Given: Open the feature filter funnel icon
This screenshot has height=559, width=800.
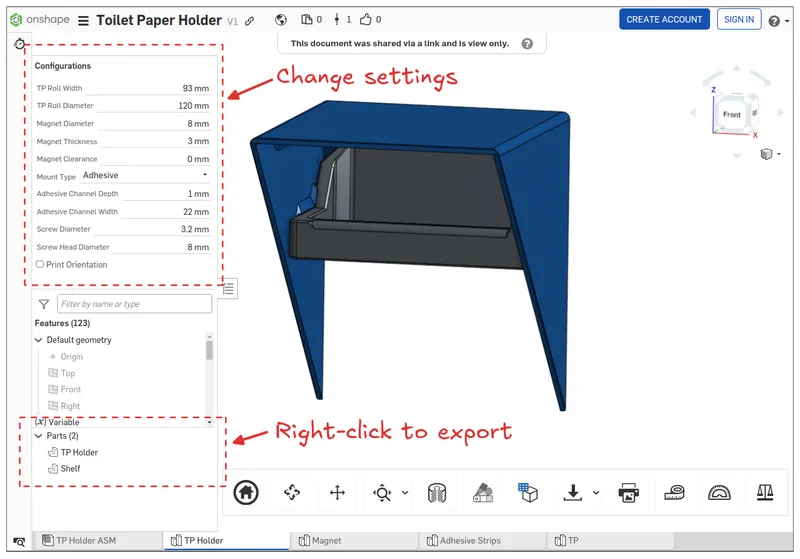Looking at the screenshot, I should (x=43, y=304).
